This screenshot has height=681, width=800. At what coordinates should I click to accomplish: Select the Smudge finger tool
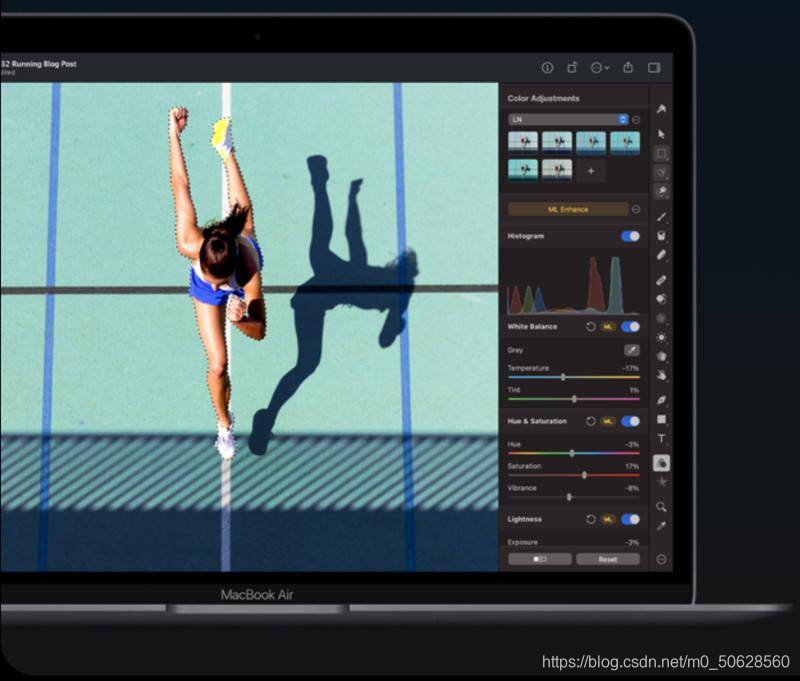click(x=661, y=375)
